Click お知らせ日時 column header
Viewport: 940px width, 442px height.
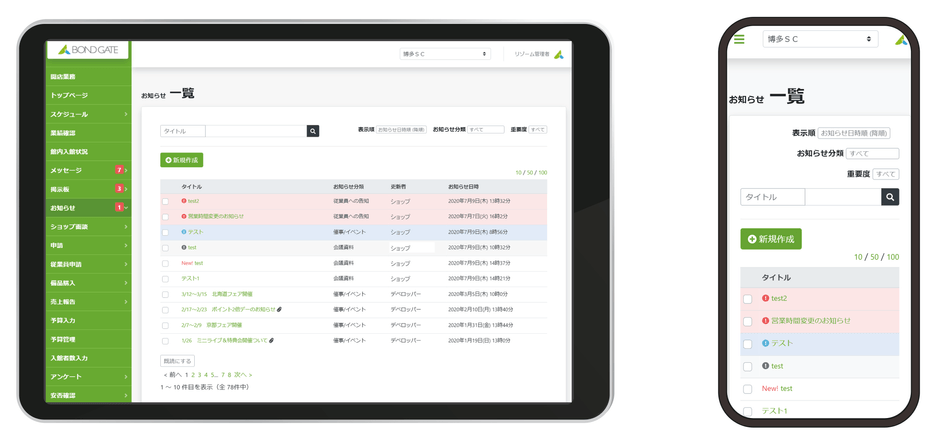[463, 187]
